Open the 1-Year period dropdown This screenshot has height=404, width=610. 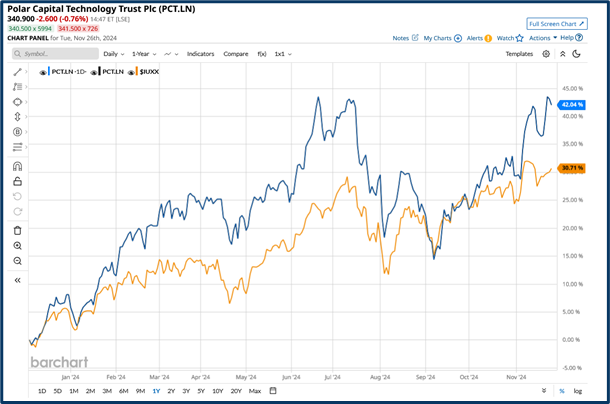pos(144,54)
